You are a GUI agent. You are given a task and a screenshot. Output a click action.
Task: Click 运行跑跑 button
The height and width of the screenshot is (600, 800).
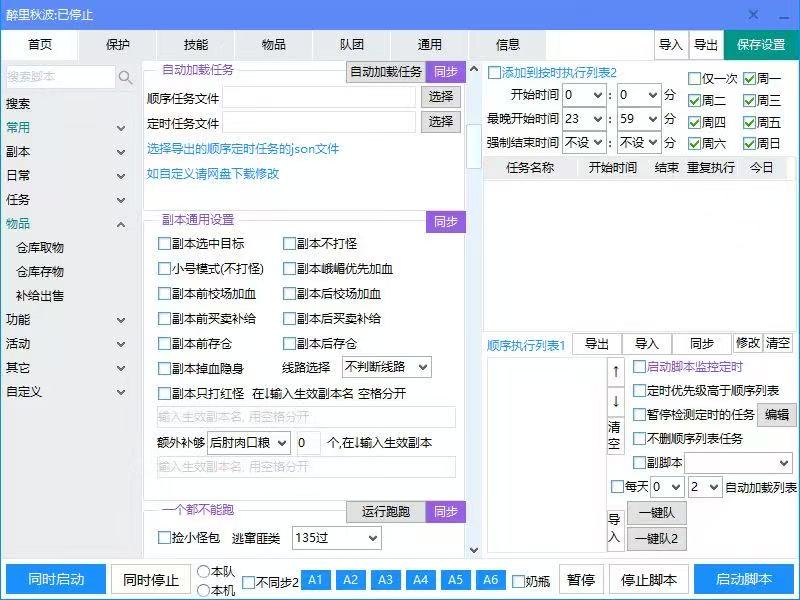(386, 512)
